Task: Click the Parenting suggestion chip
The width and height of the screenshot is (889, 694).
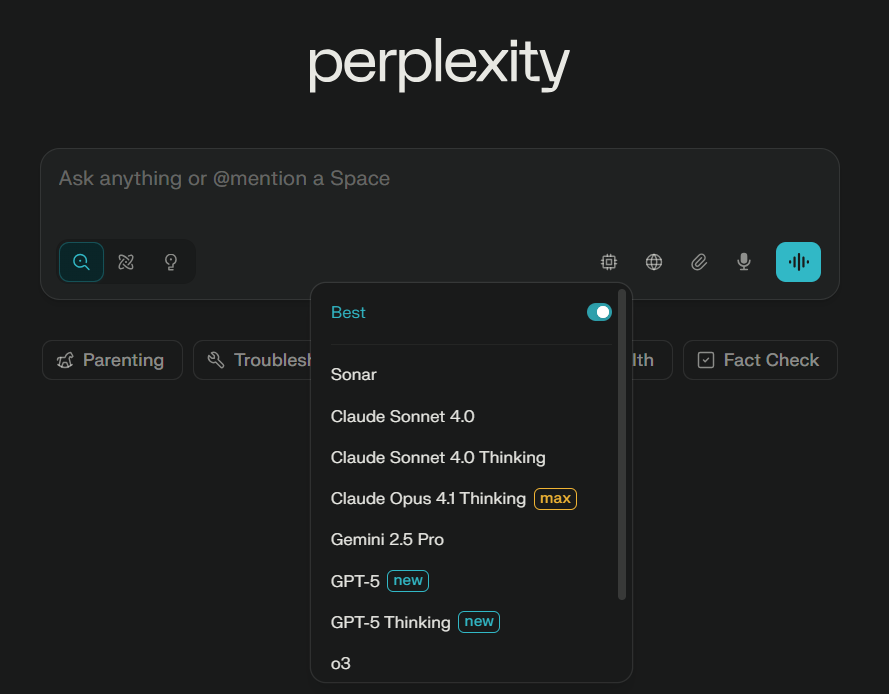Action: click(x=112, y=360)
